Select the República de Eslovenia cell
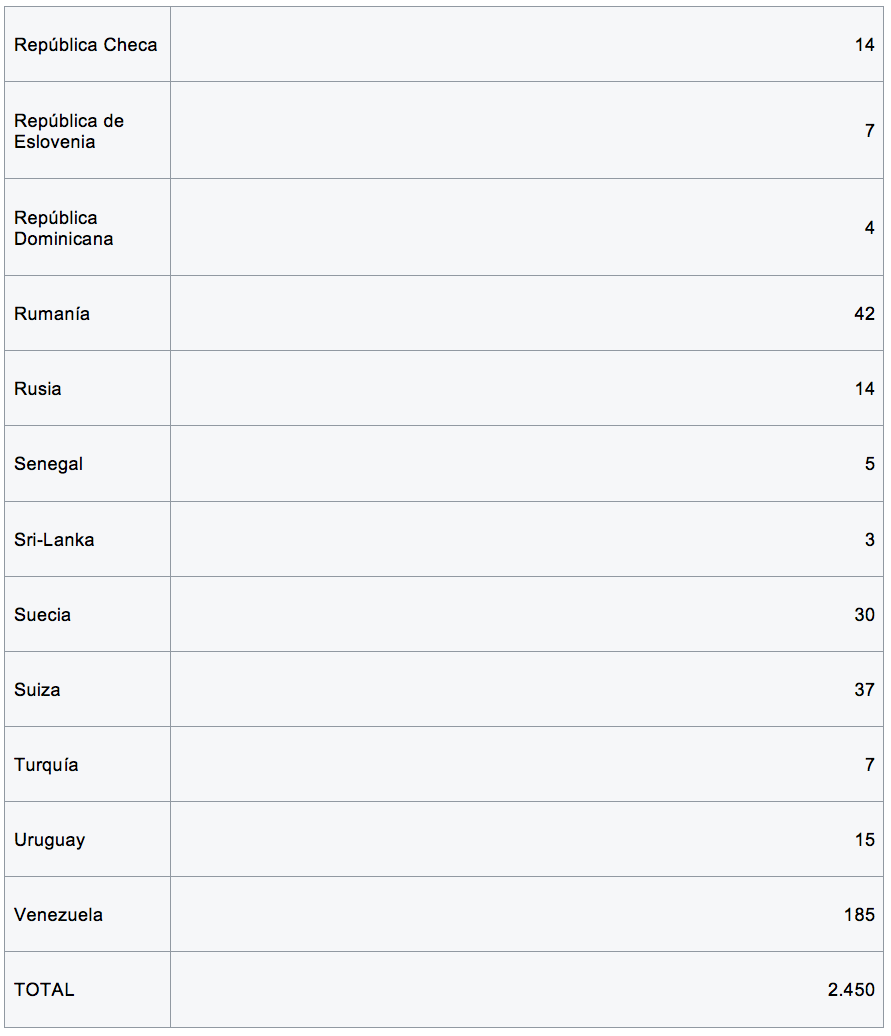Viewport: 891px width, 1036px height. coord(69,131)
